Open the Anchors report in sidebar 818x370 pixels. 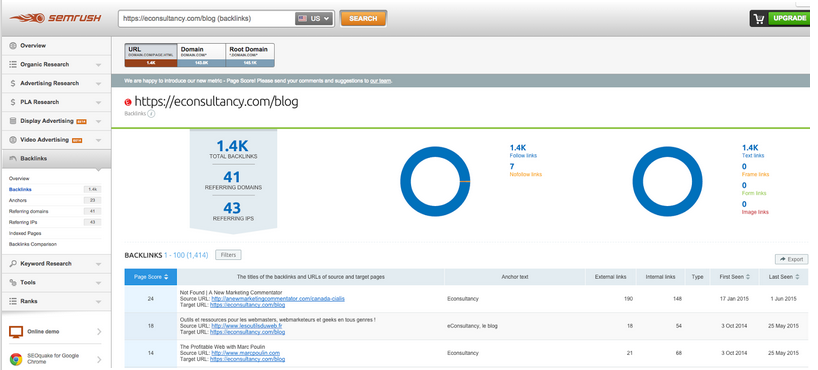[18, 200]
